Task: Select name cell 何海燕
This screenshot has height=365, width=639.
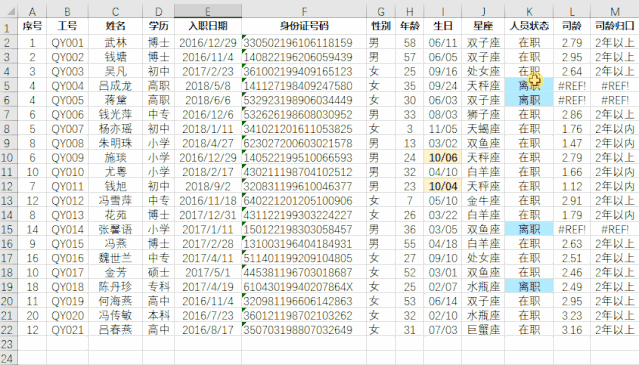Action: 115,301
